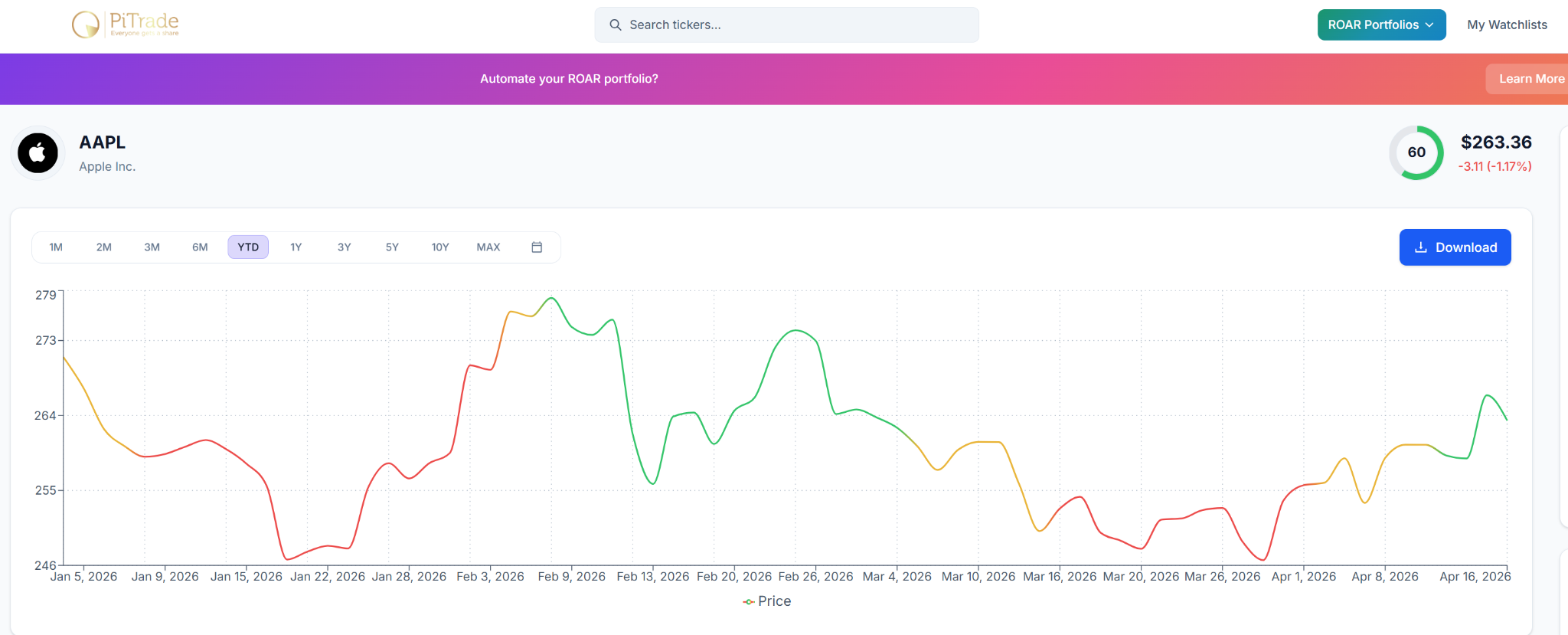Select the 1M time range
This screenshot has width=1568, height=635.
click(x=56, y=247)
